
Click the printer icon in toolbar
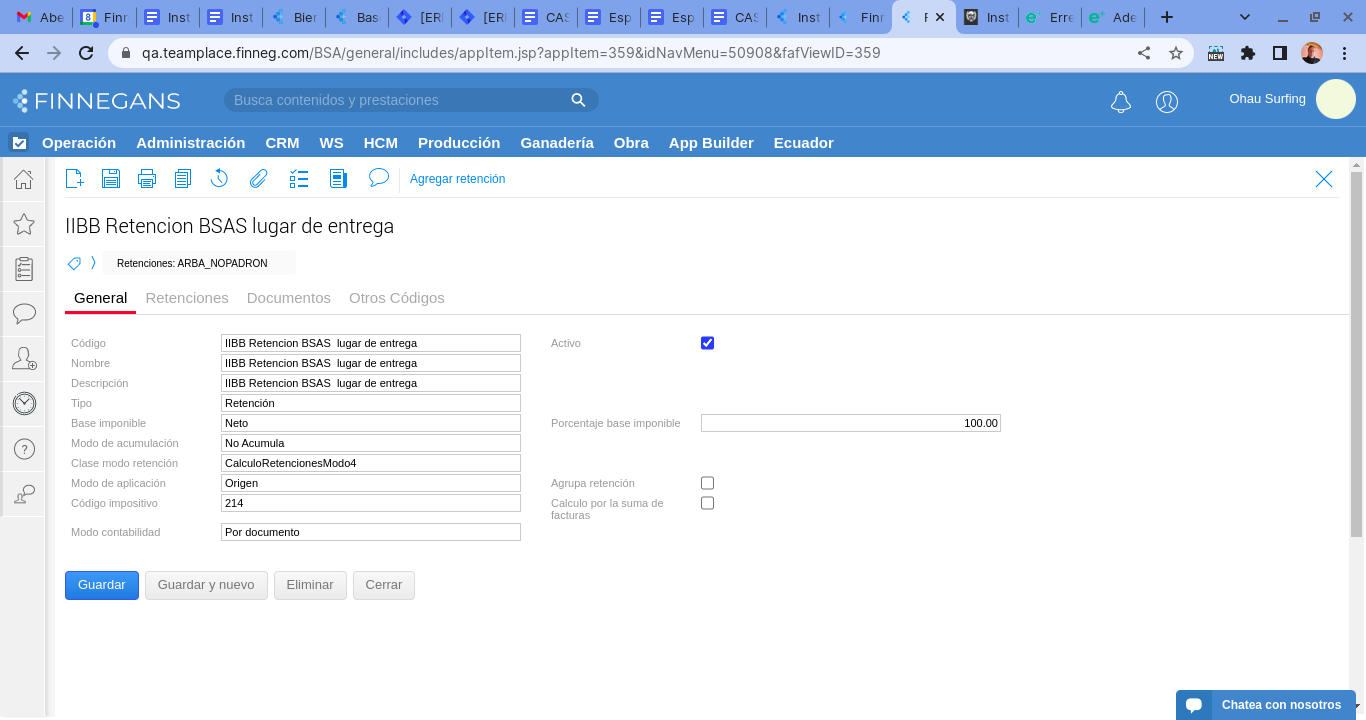[147, 179]
